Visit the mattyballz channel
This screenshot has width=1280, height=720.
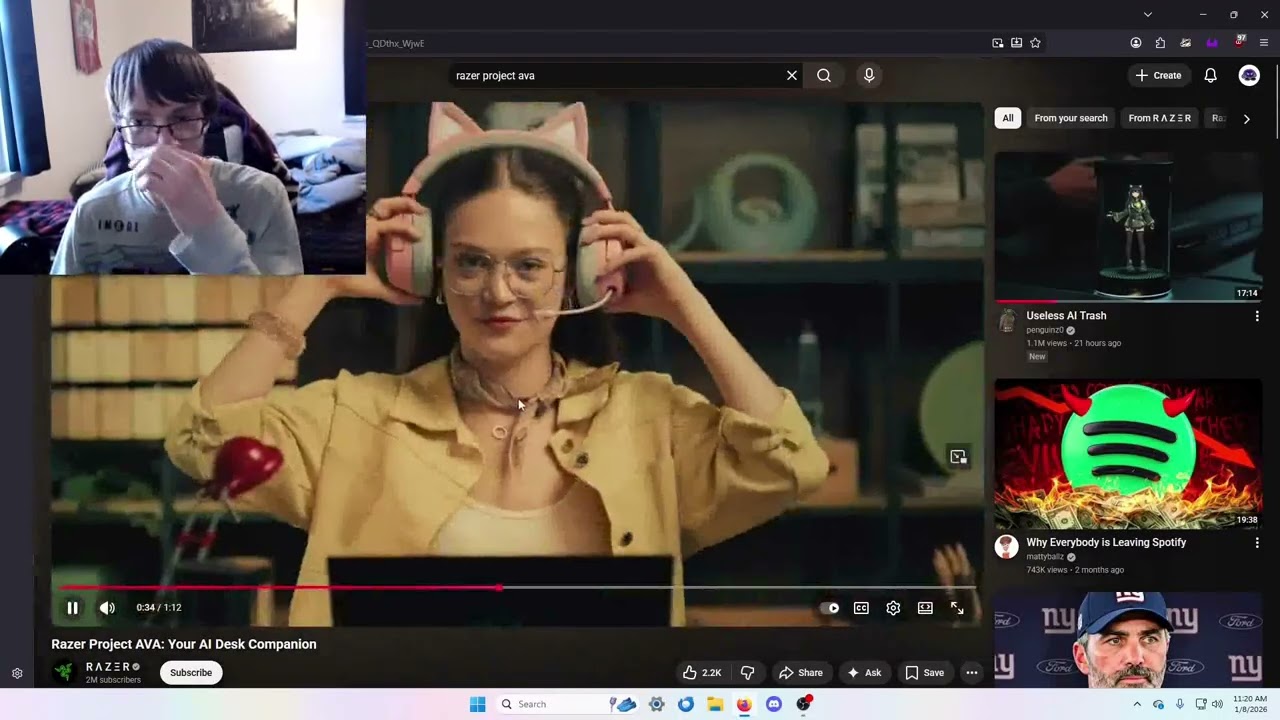[1046, 557]
